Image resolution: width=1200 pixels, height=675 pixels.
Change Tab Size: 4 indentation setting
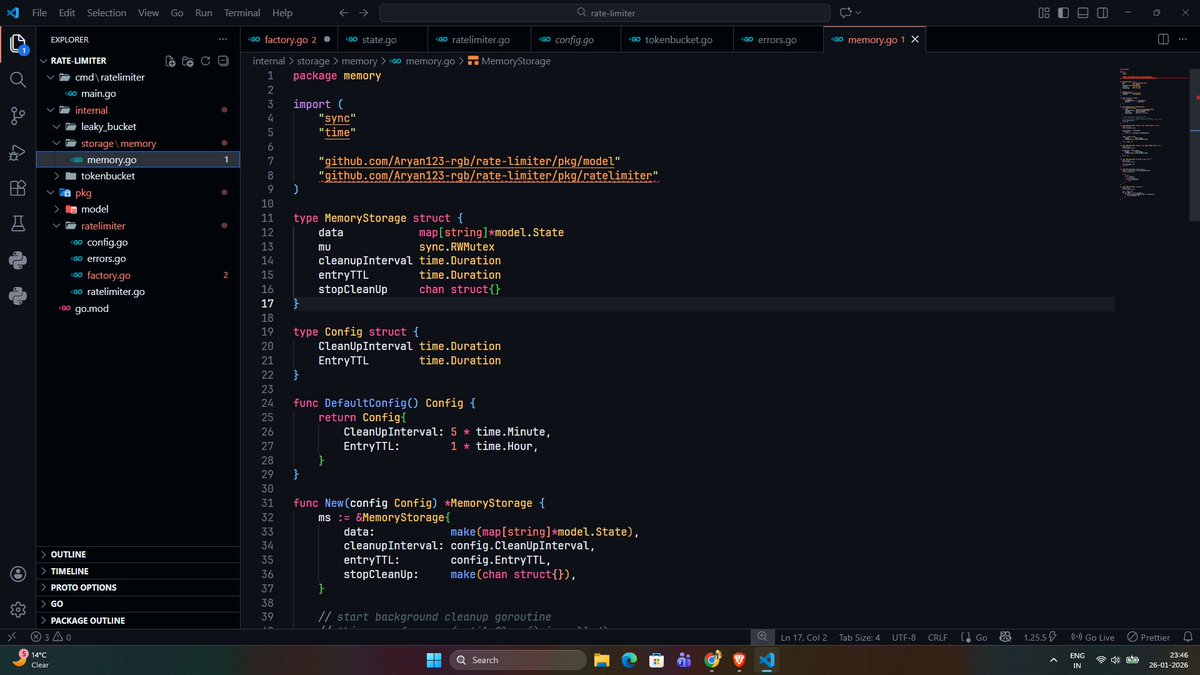click(x=859, y=637)
